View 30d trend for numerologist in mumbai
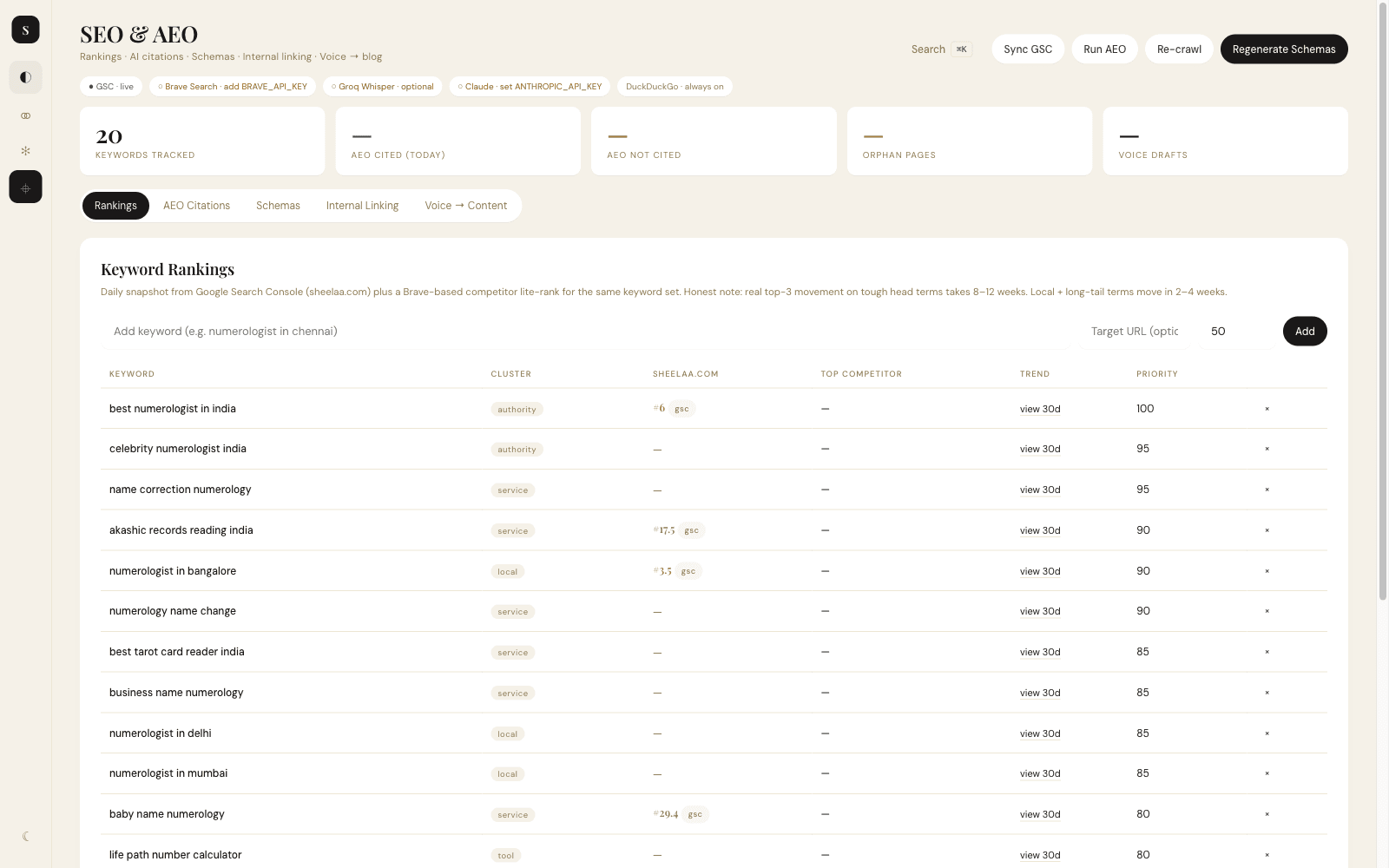 [1040, 773]
